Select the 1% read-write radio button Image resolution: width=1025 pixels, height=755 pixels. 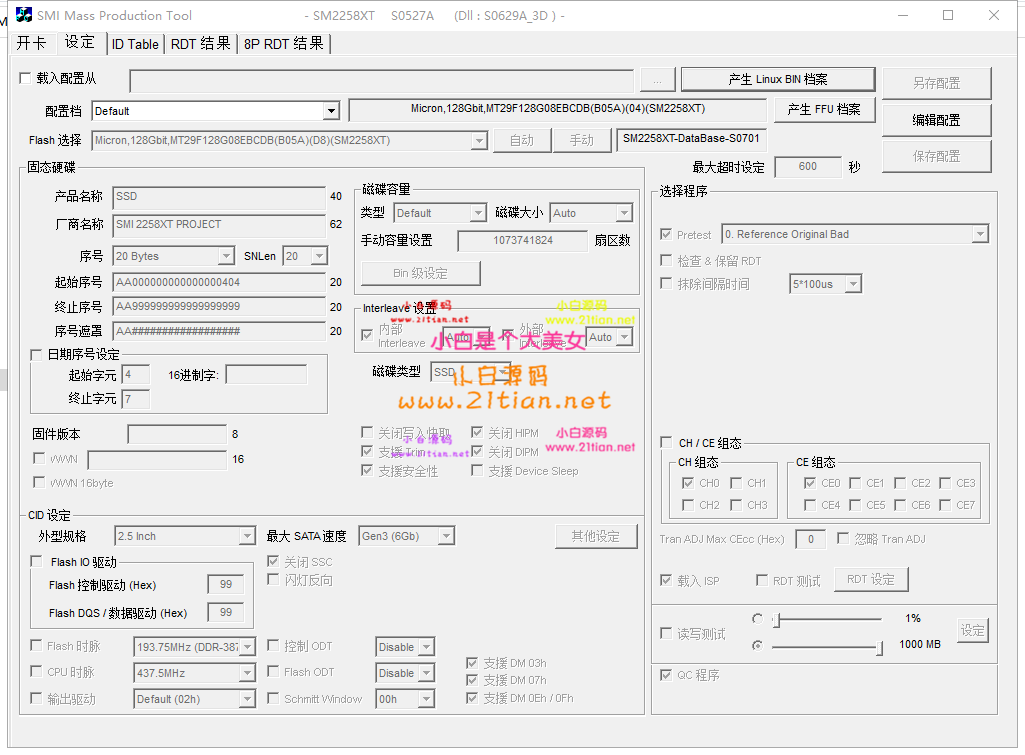[757, 618]
